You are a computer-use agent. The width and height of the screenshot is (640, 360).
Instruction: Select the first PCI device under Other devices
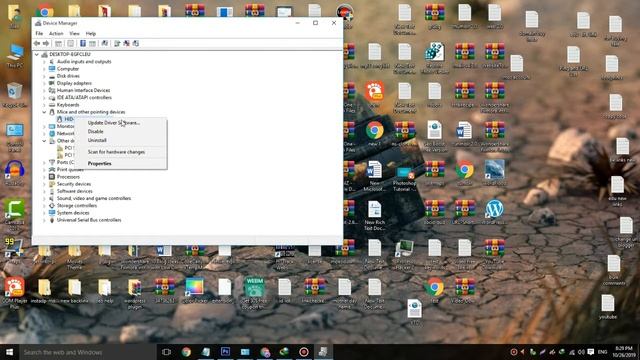(x=65, y=148)
